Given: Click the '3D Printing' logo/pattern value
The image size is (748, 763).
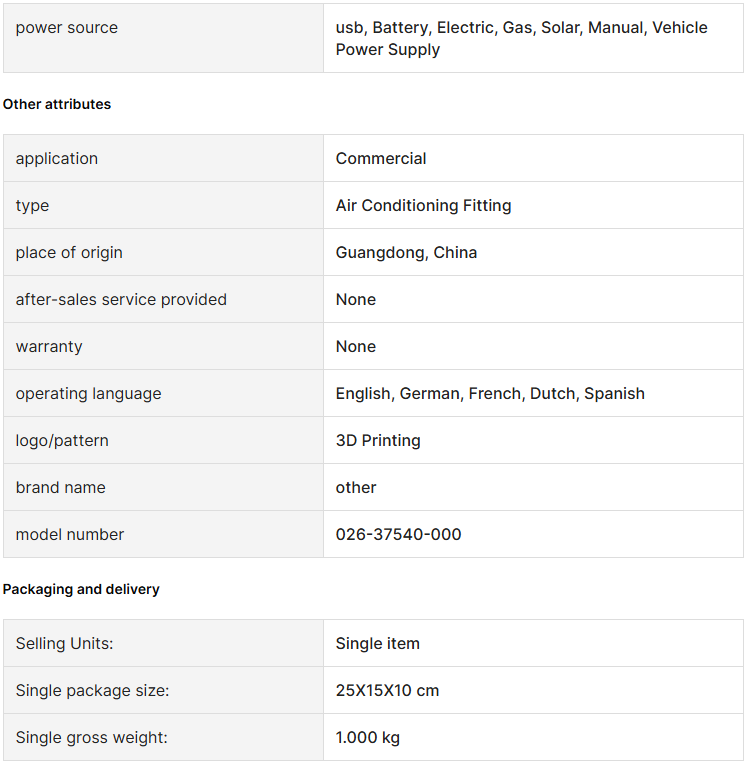Looking at the screenshot, I should [378, 440].
